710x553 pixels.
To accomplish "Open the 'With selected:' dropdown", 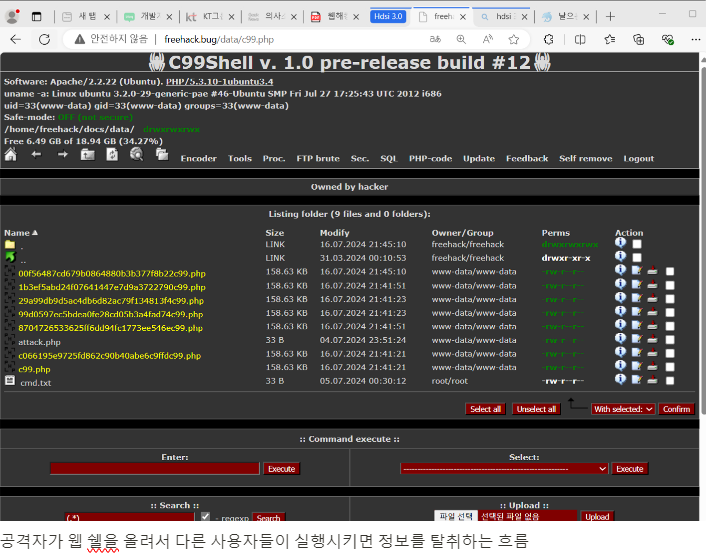I will coord(623,409).
